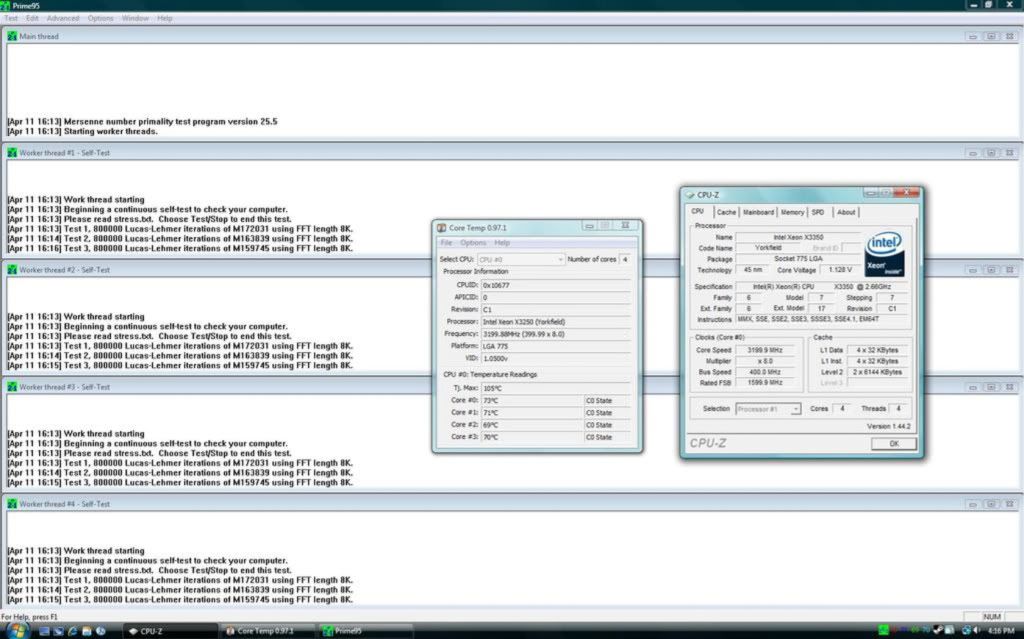This screenshot has width=1024, height=639.
Task: Click the Prime95 icon in Main thread title
Action: click(x=12, y=37)
